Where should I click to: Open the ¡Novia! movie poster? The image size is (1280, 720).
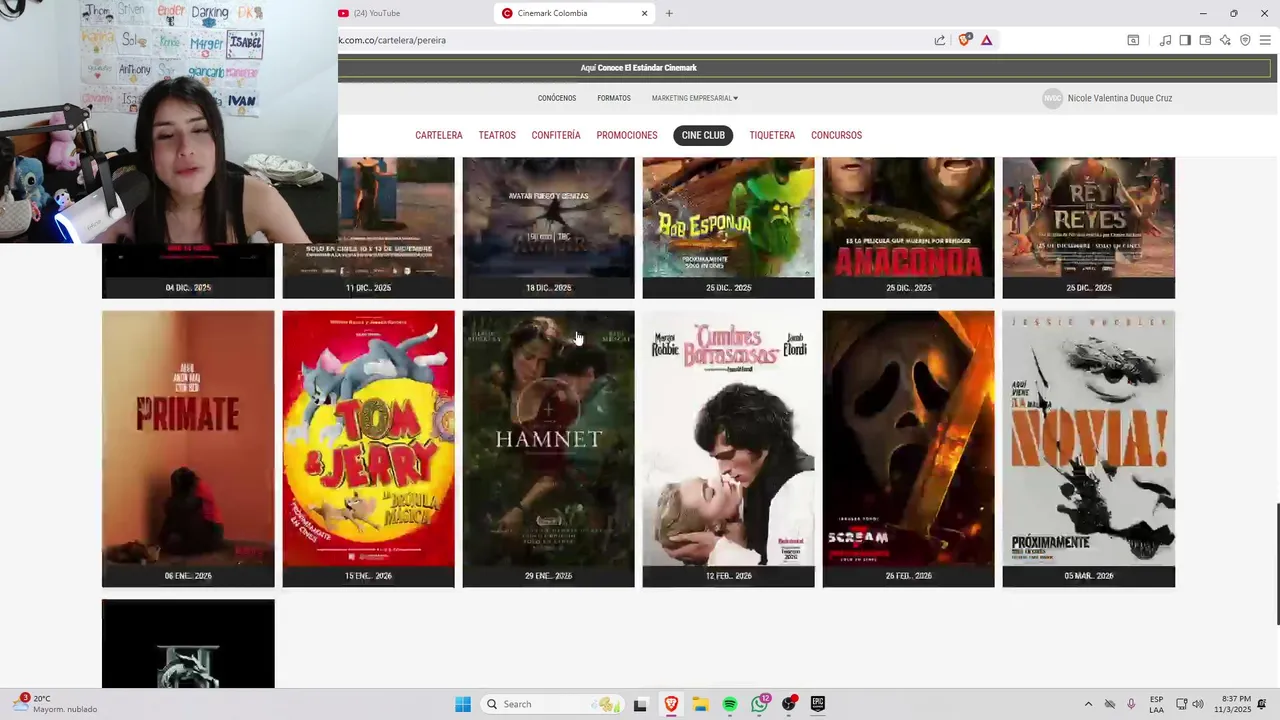1088,448
